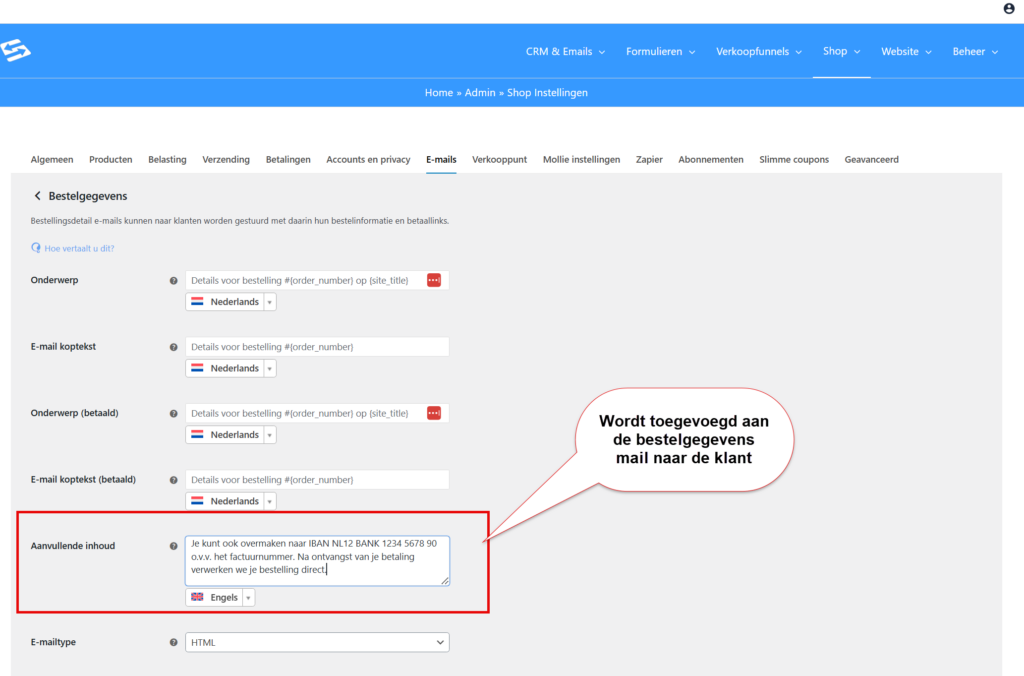Click the Aanvullende inhoud text area
Image resolution: width=1024 pixels, height=676 pixels.
pyautogui.click(x=317, y=560)
